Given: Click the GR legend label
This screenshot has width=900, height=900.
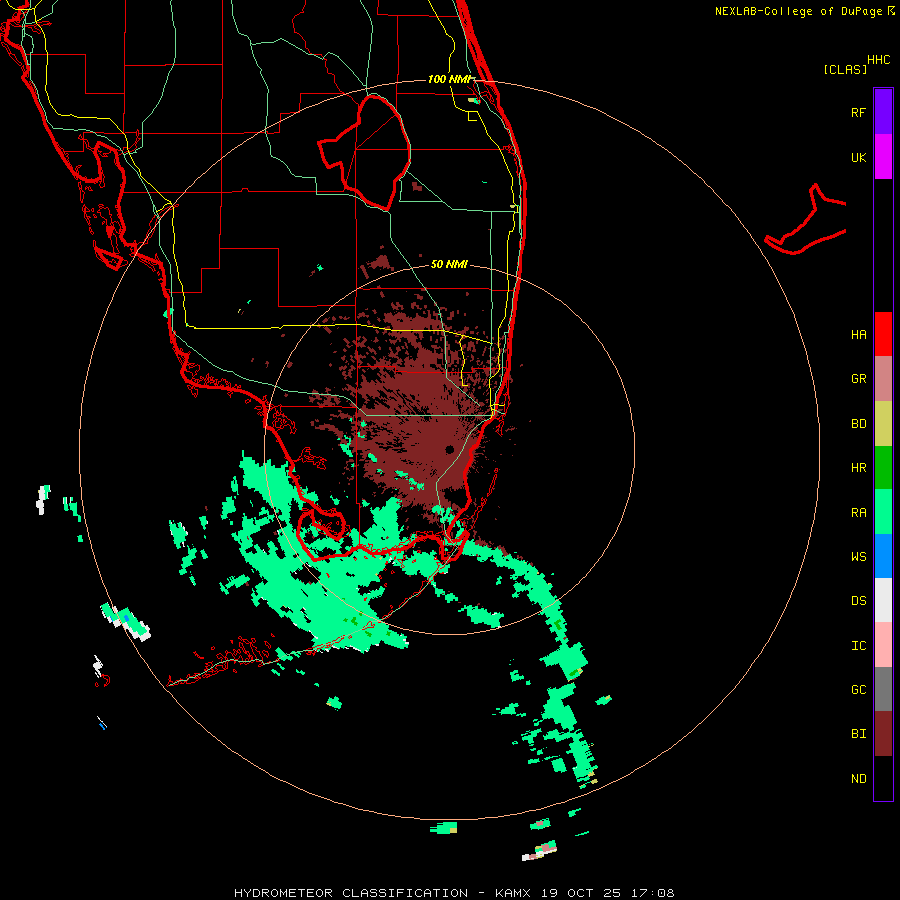Looking at the screenshot, I should tap(858, 379).
